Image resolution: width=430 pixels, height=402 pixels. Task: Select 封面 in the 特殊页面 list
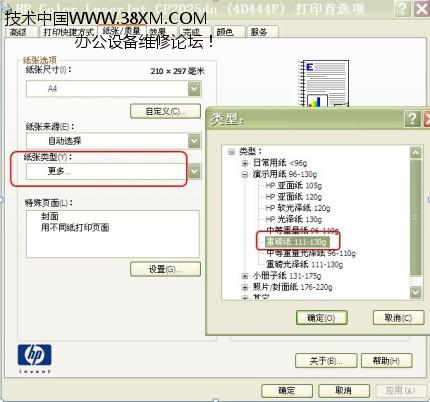point(50,216)
